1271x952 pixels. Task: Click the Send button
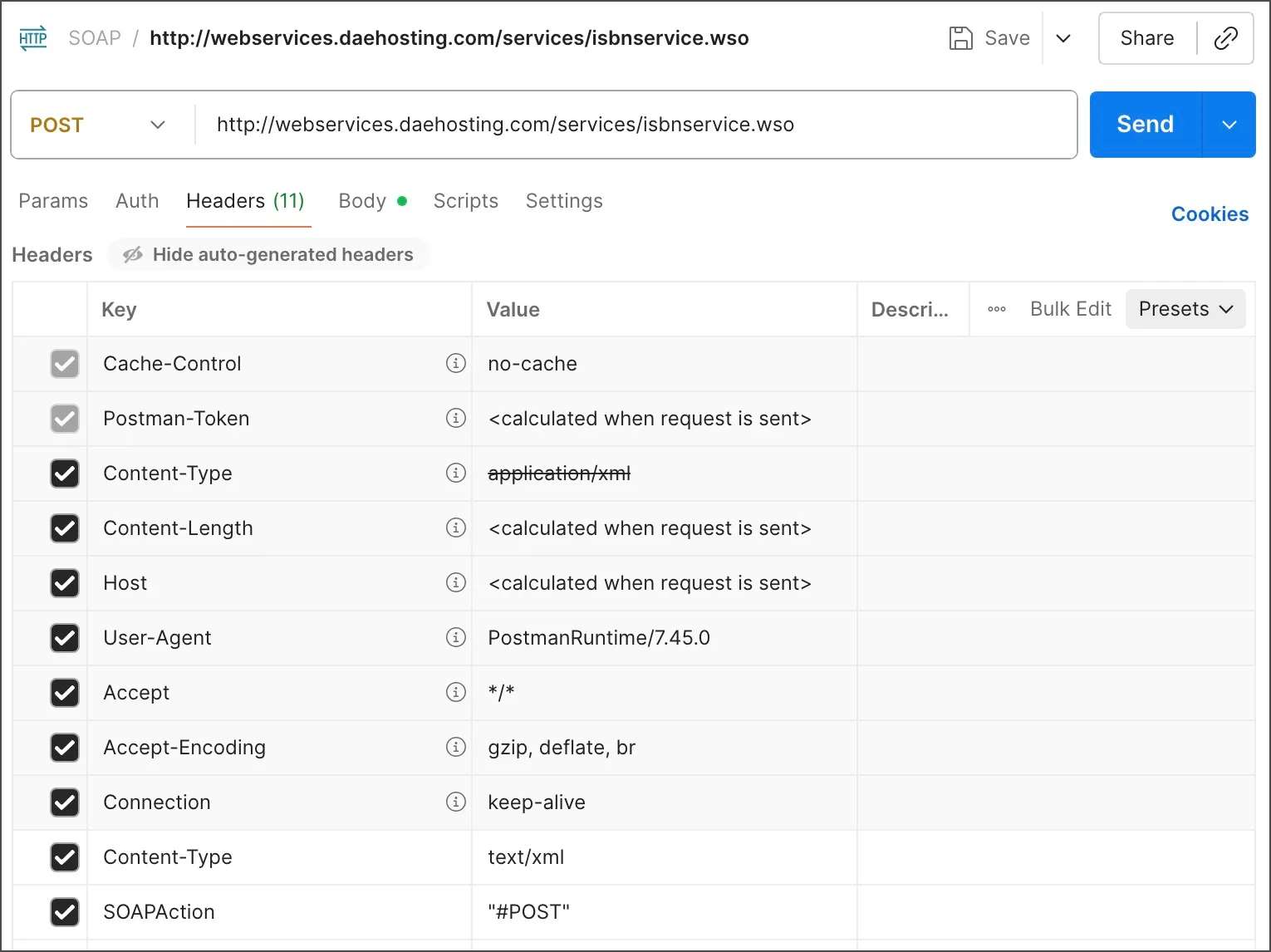coord(1146,125)
